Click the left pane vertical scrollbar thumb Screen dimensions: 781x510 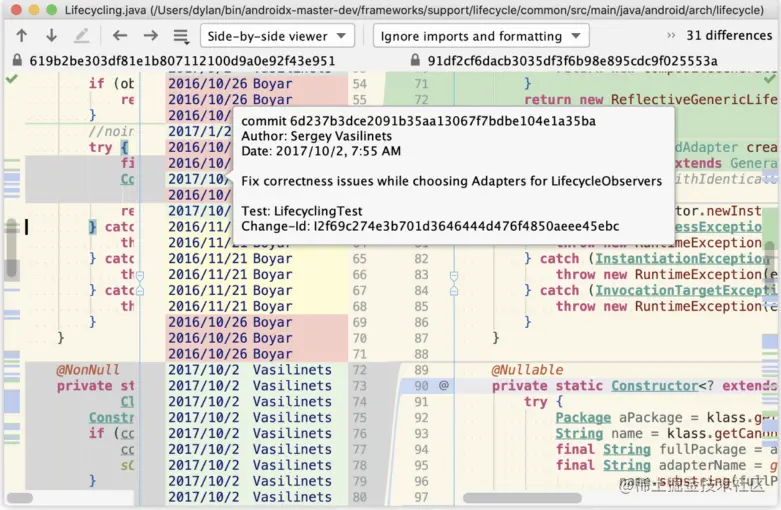[x=11, y=249]
